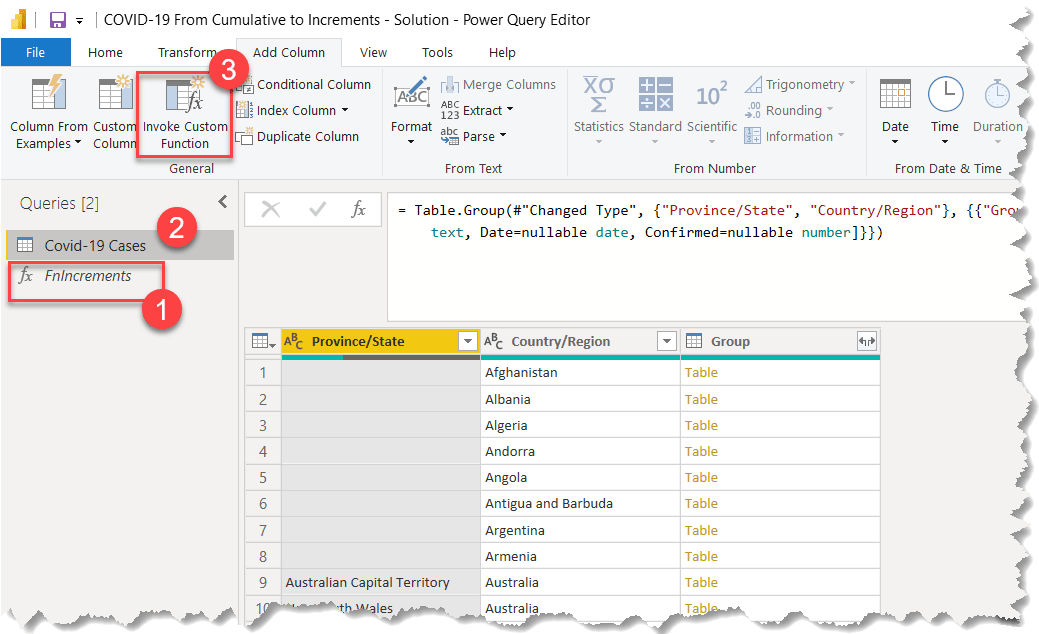Screen dimensions: 1039x634
Task: Click the Date calendar icon
Action: pyautogui.click(x=895, y=93)
